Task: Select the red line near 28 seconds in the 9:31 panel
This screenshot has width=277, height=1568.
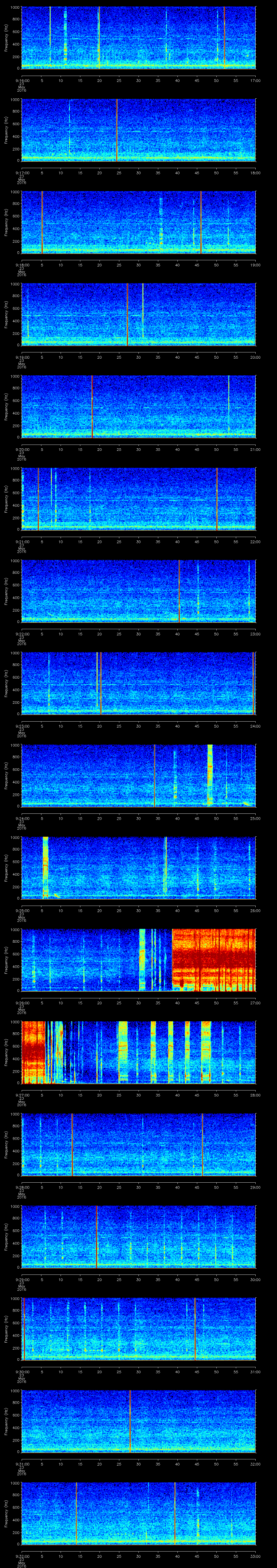Action: 130,1420
